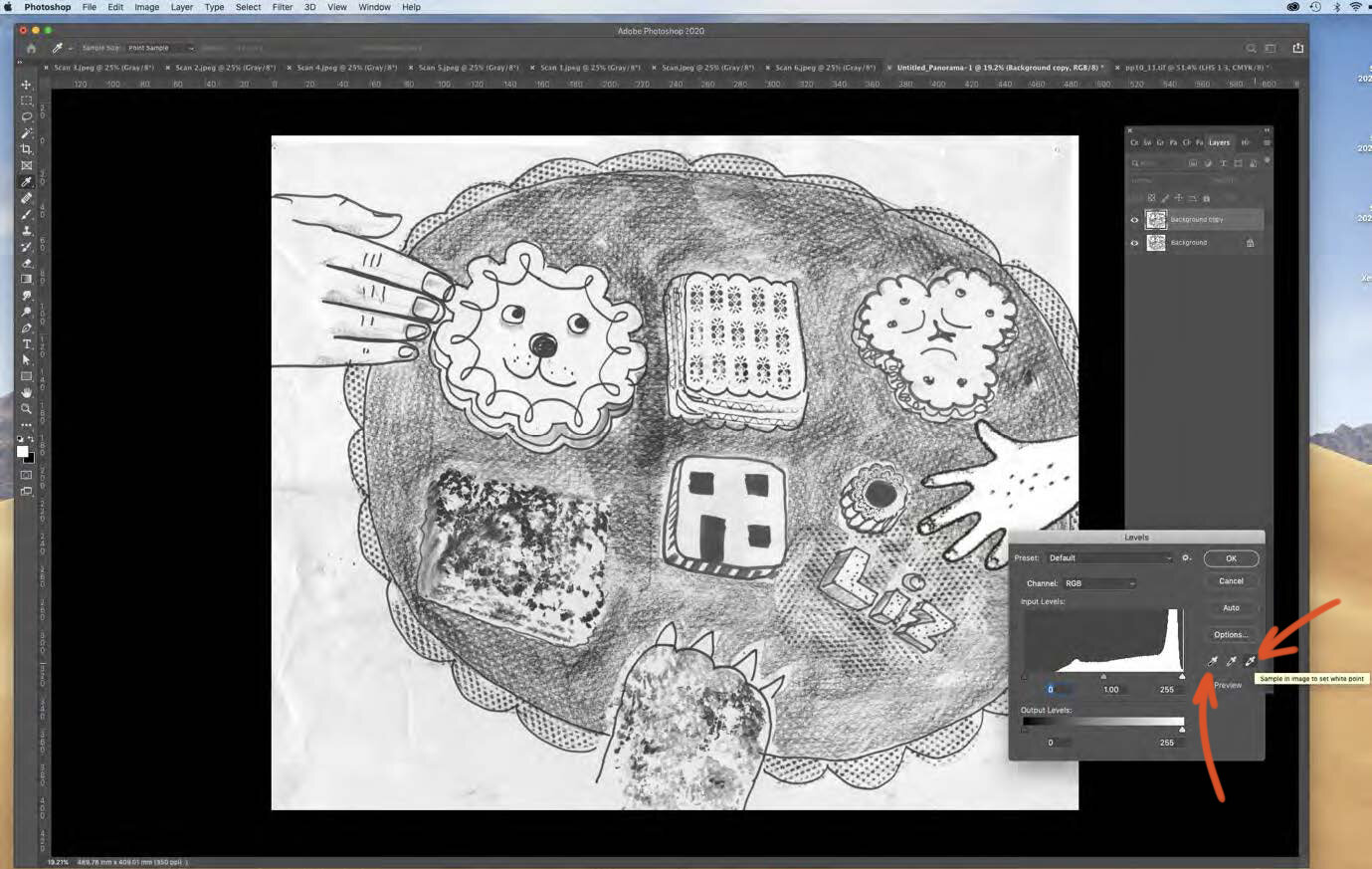Open the Sample Size dropdown
The width and height of the screenshot is (1372, 869).
click(x=159, y=48)
